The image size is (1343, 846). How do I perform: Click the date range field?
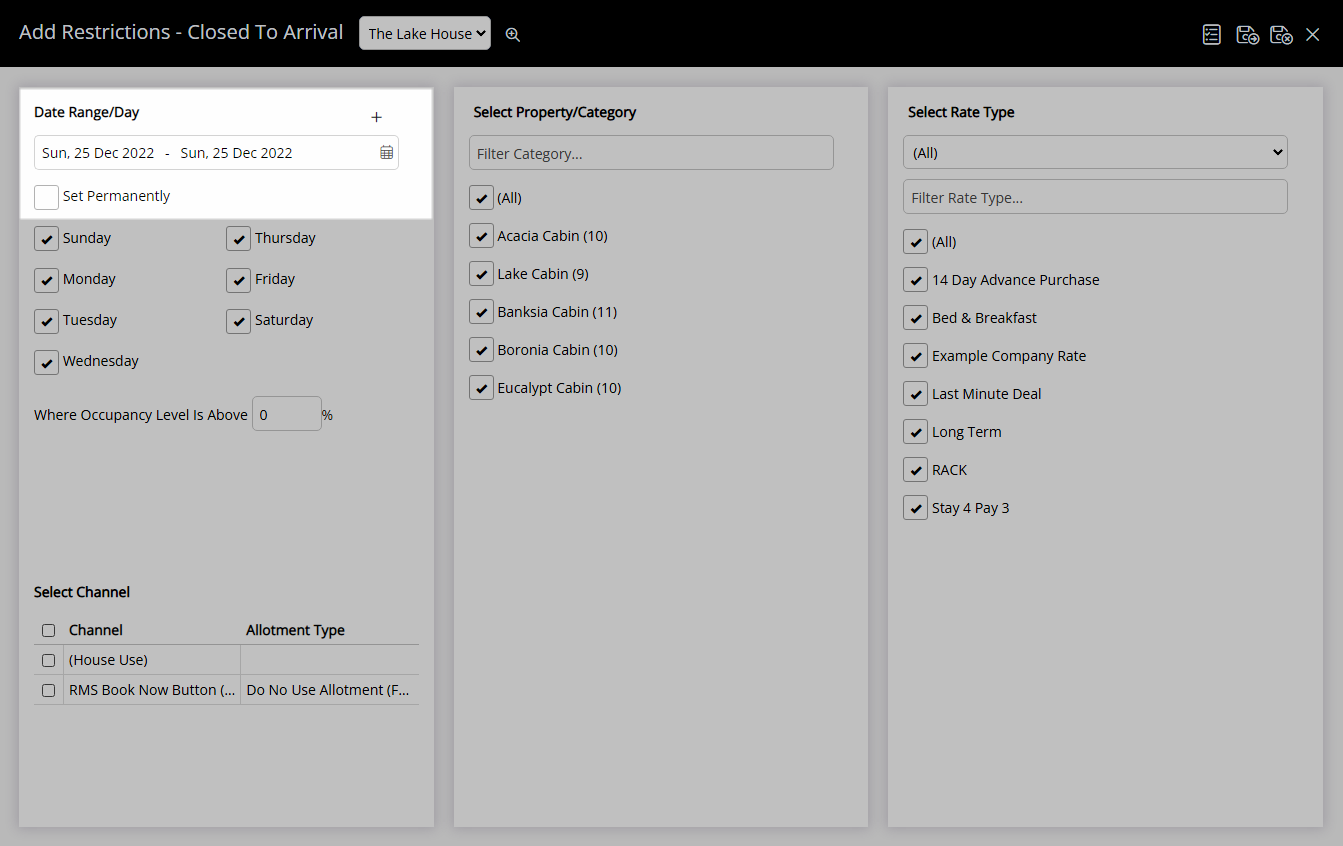coord(216,153)
